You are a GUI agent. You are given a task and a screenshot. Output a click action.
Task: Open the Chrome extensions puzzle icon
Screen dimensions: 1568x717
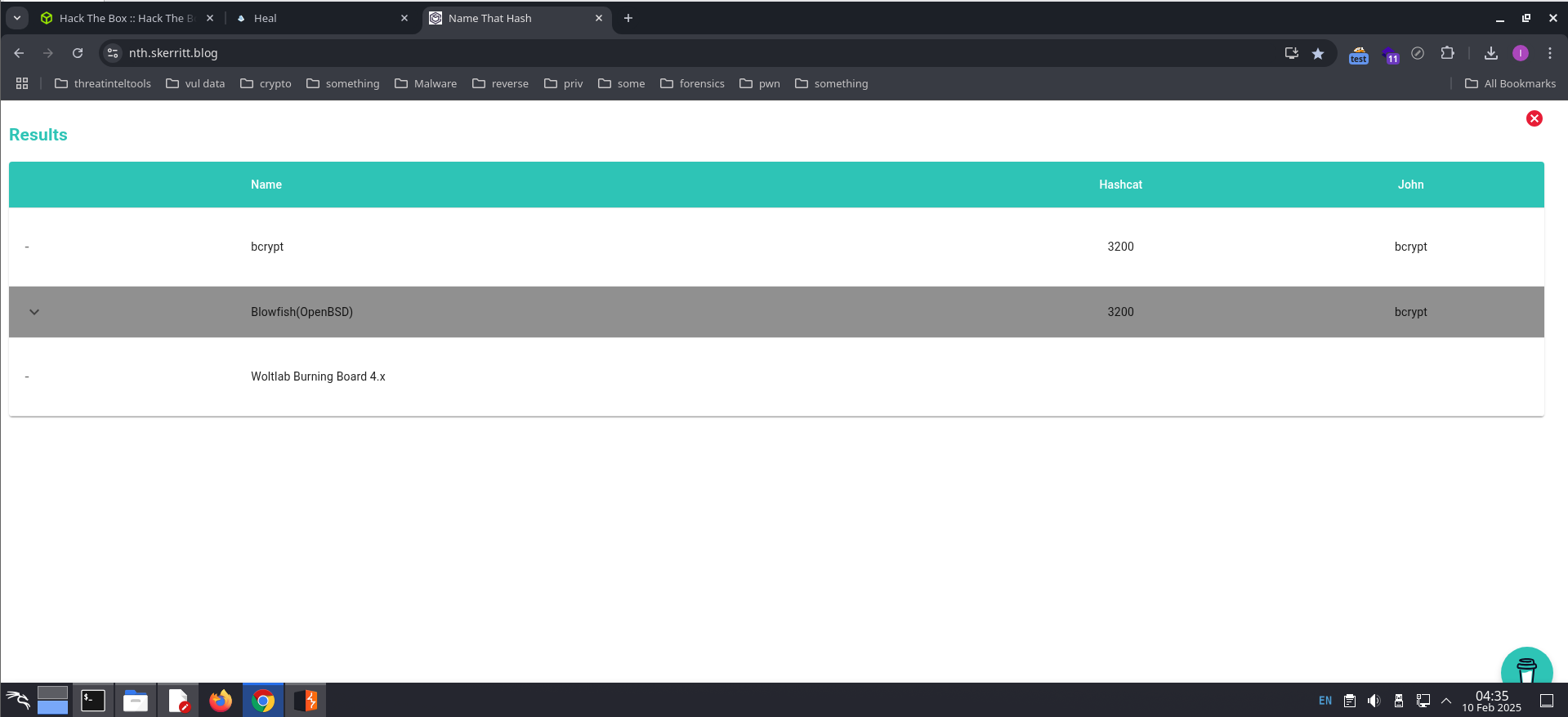(1447, 53)
